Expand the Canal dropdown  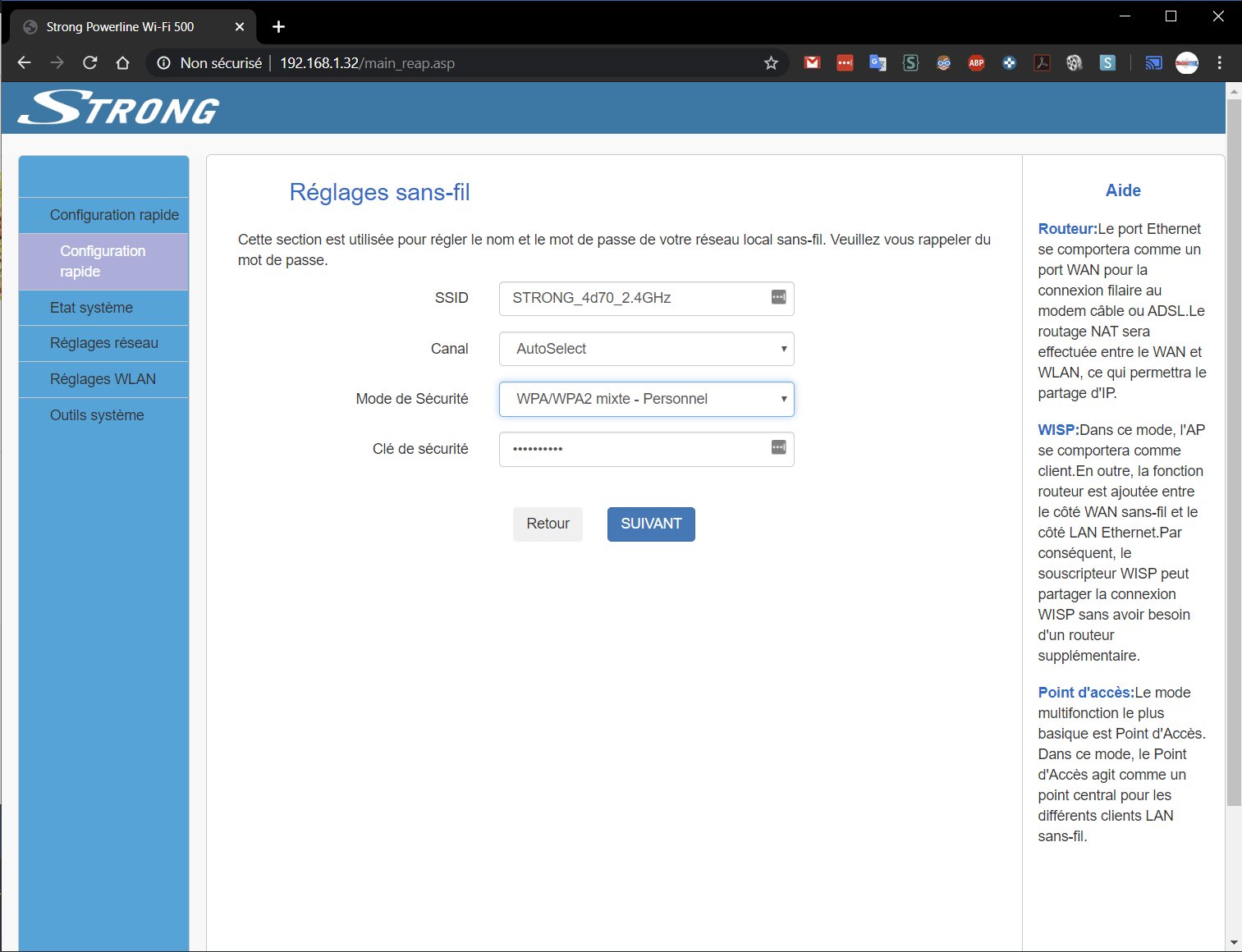tap(646, 349)
